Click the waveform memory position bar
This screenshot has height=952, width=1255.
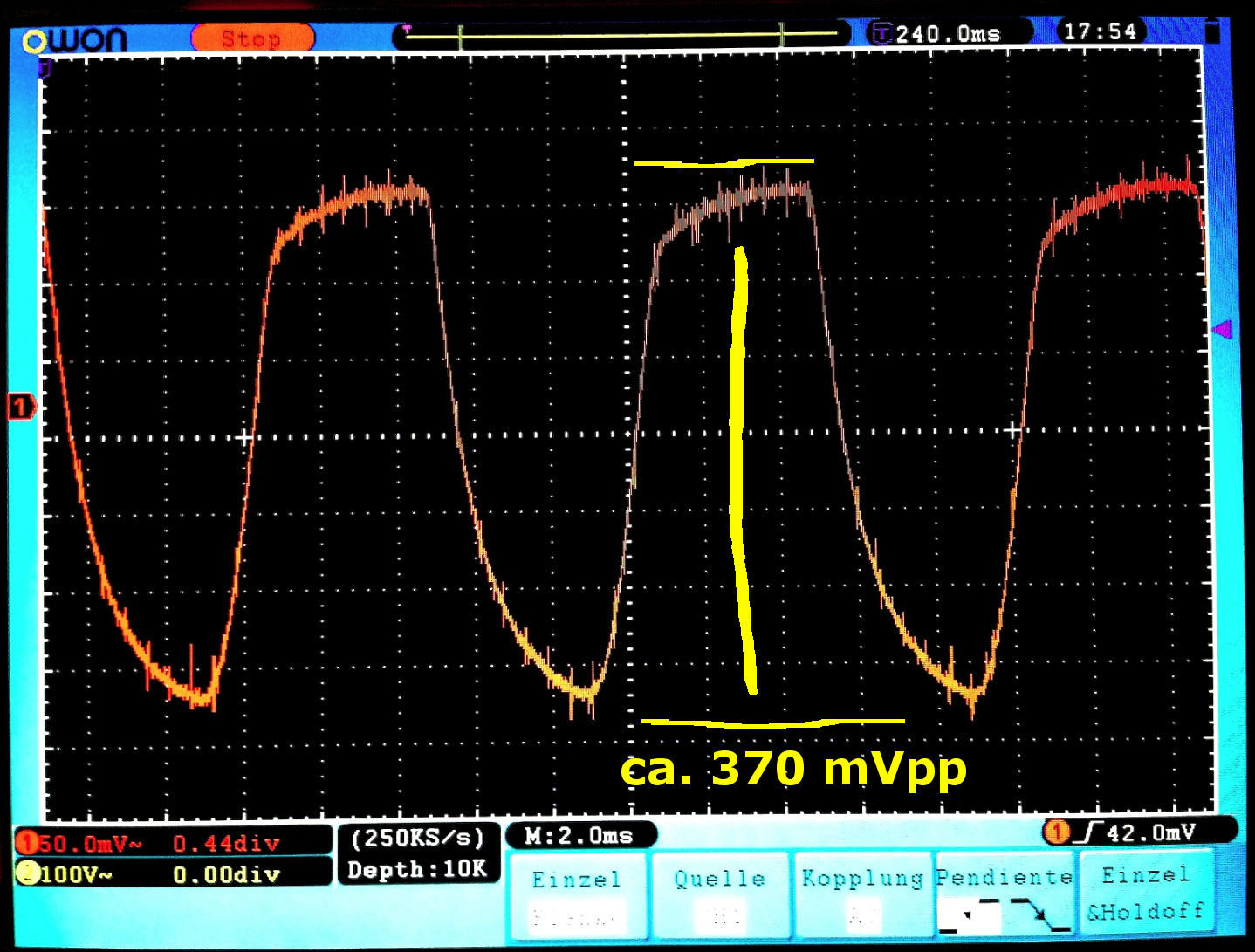[x=621, y=35]
